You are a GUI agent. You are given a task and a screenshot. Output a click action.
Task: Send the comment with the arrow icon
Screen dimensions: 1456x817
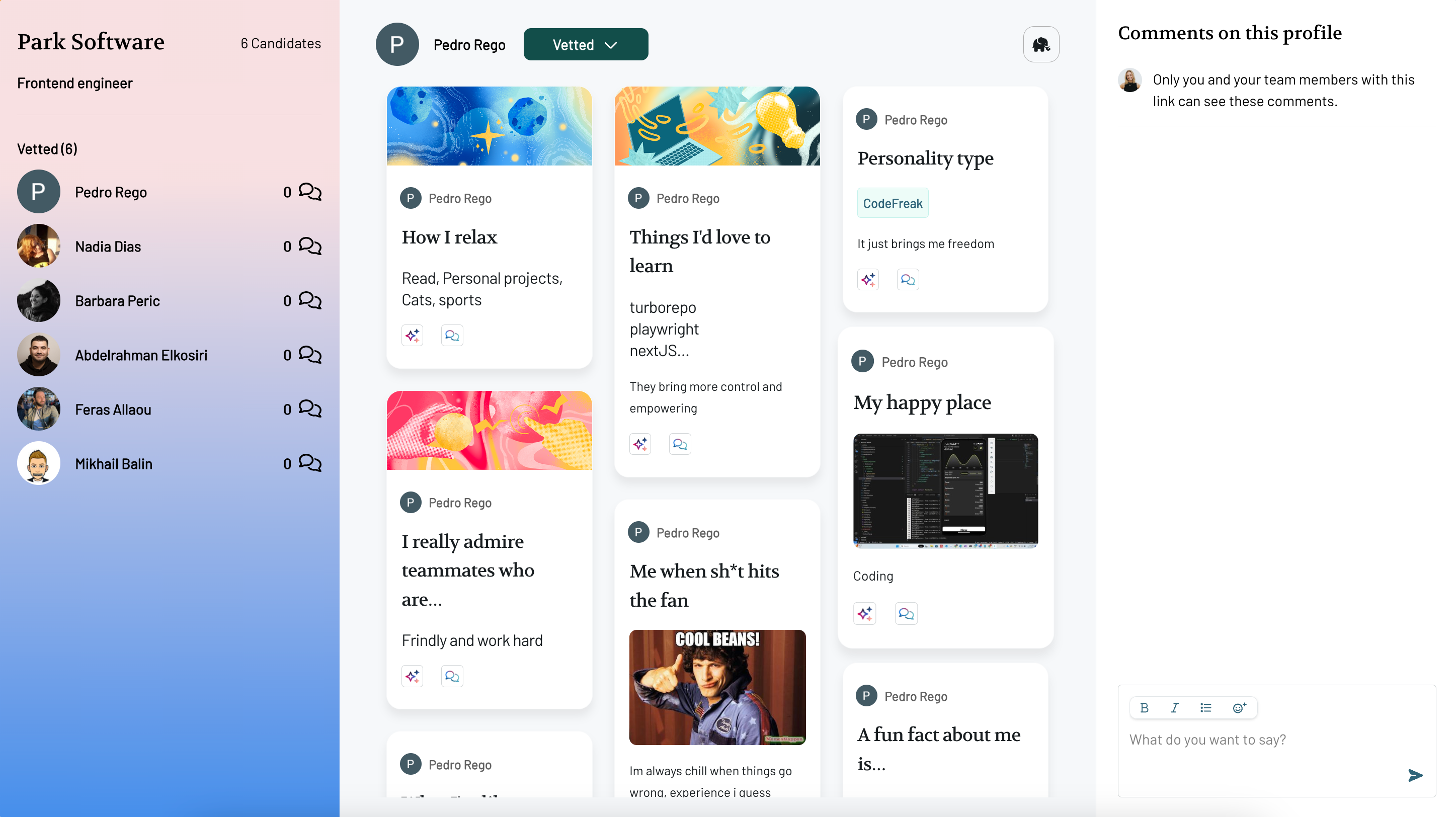1415,775
